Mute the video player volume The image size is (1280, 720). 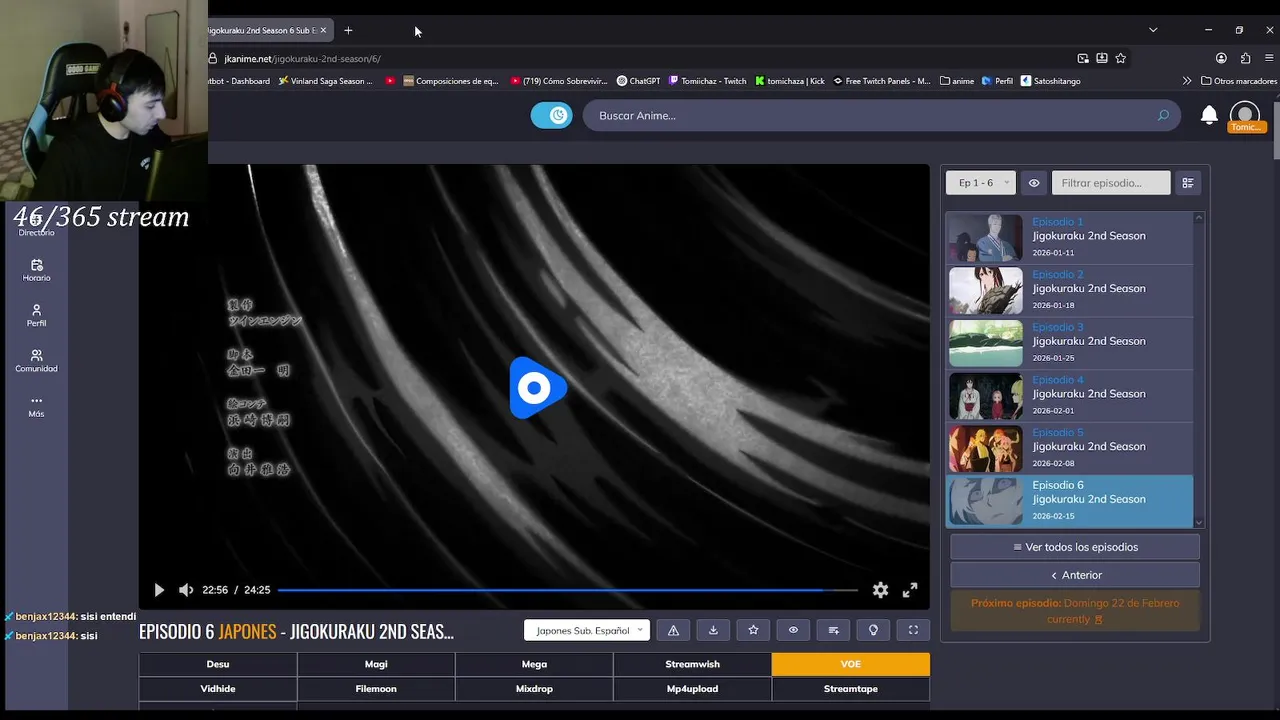[186, 590]
